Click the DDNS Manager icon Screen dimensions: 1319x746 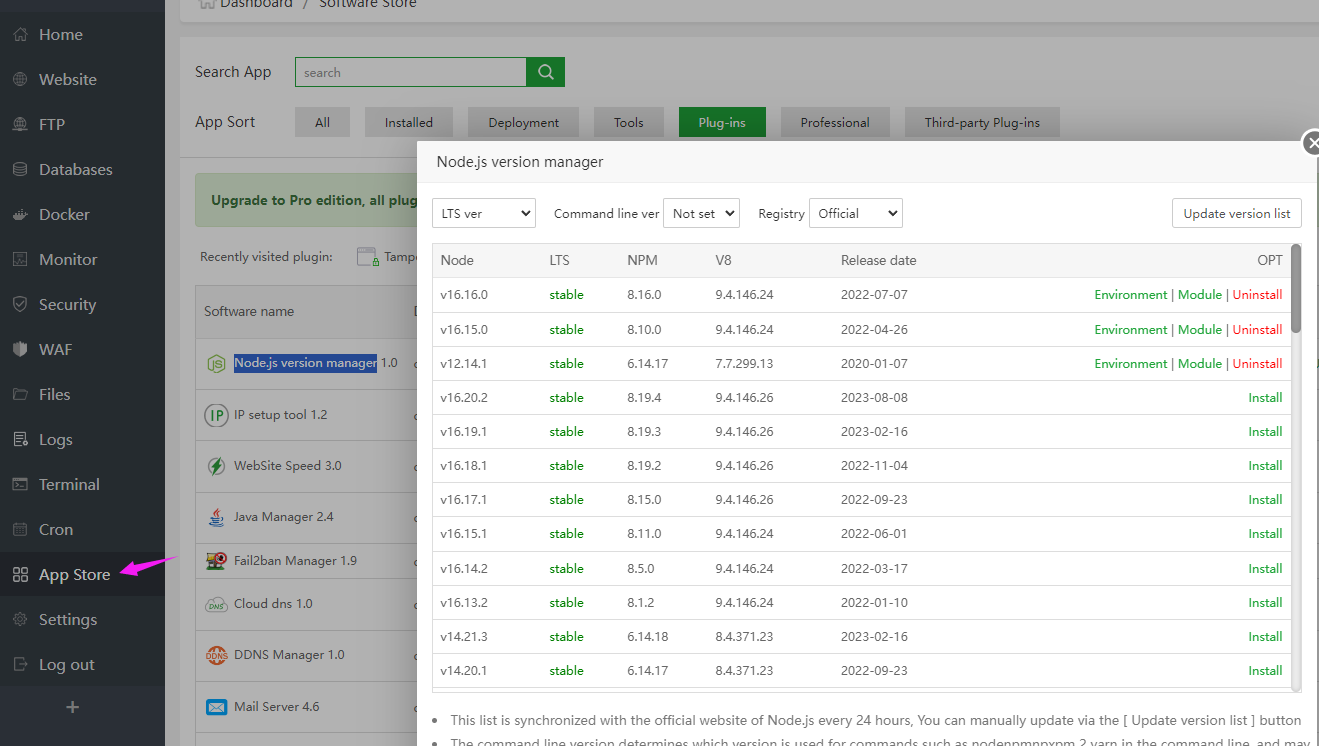216,655
